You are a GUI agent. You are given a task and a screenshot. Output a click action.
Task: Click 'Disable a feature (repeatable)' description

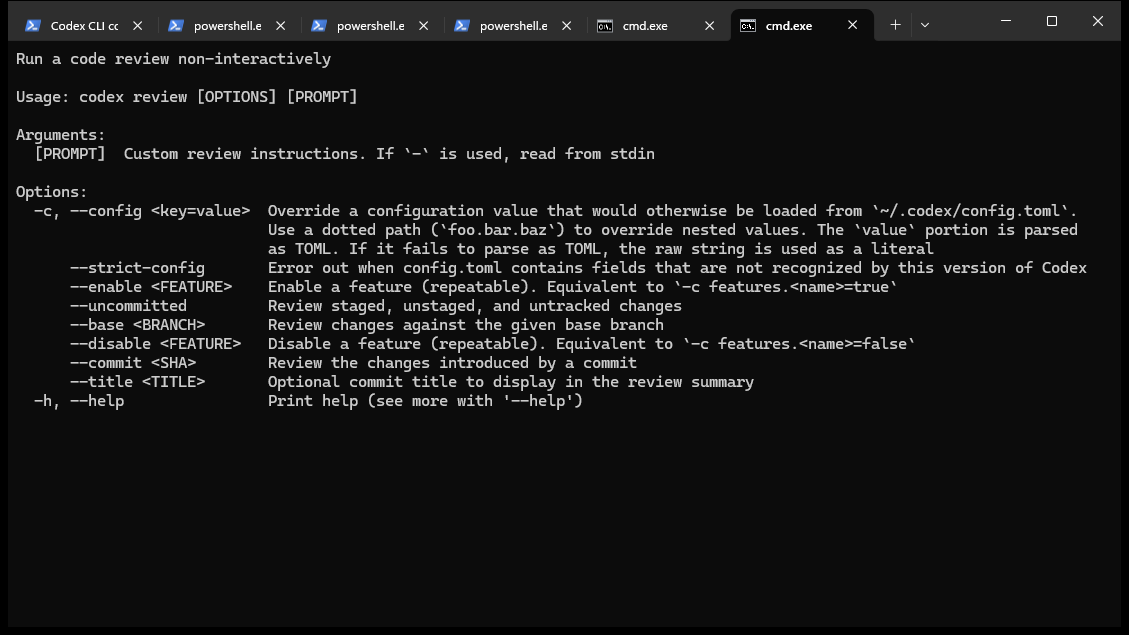[591, 343]
